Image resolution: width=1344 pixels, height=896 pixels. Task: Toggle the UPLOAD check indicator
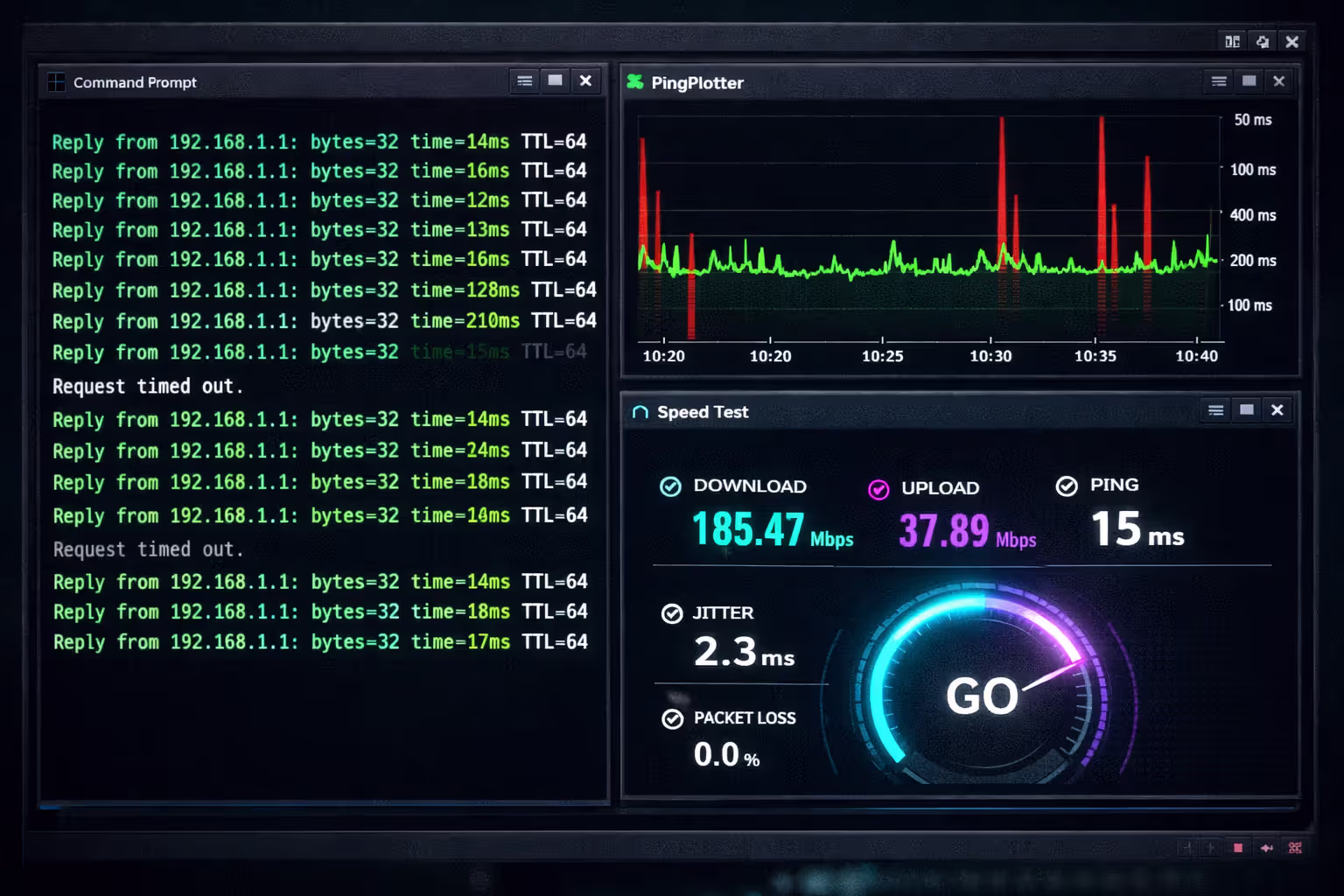pyautogui.click(x=878, y=489)
